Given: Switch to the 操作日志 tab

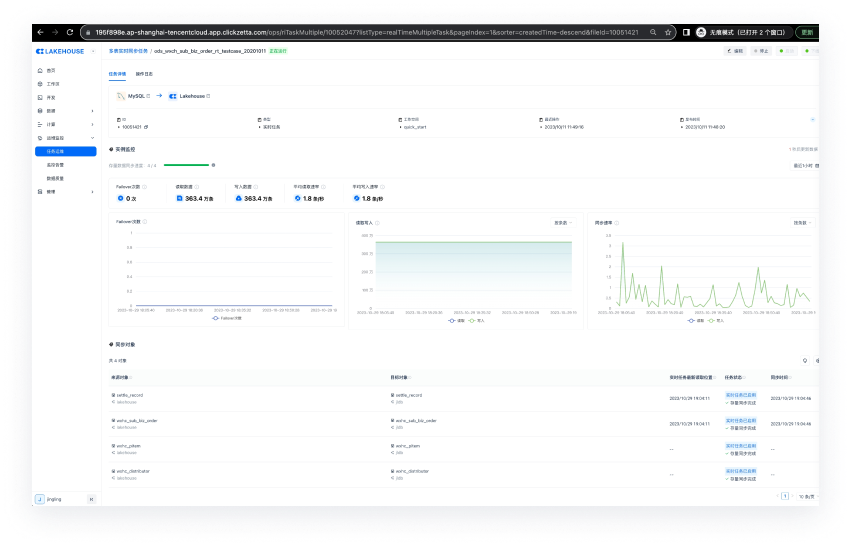Looking at the screenshot, I should coord(144,74).
